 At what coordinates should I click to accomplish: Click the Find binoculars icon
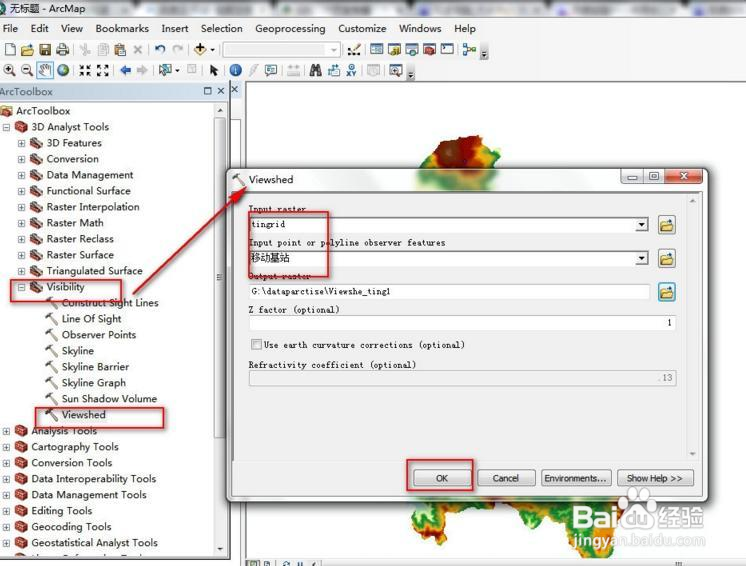click(x=315, y=70)
